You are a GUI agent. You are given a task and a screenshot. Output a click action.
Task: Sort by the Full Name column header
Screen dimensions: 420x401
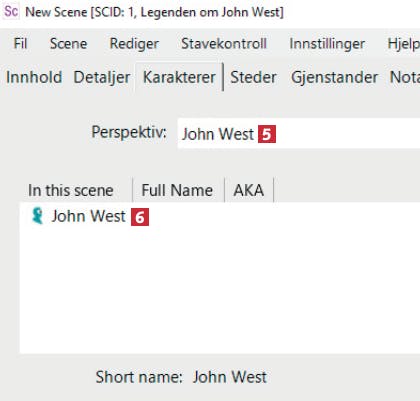click(179, 190)
